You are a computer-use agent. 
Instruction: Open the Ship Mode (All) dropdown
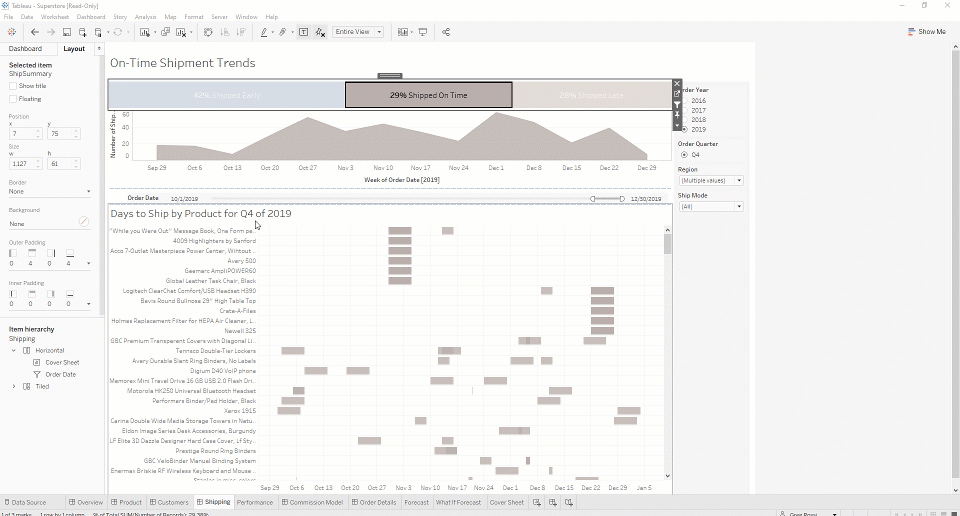[711, 207]
